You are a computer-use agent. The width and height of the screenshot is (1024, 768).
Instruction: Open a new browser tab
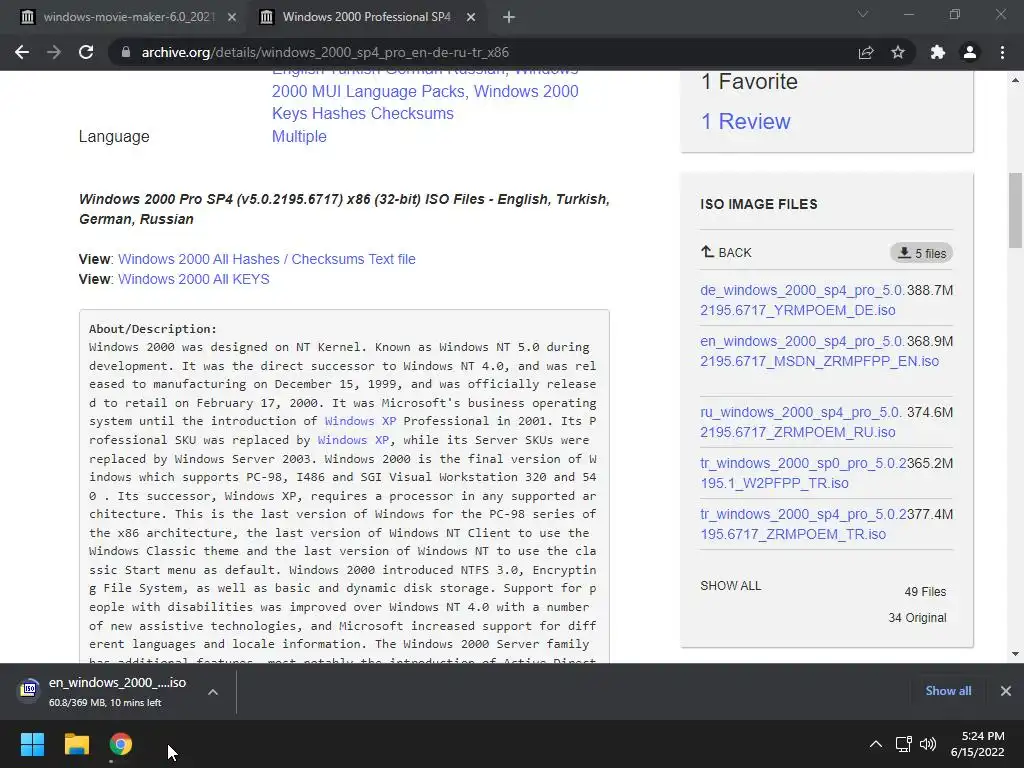(509, 17)
